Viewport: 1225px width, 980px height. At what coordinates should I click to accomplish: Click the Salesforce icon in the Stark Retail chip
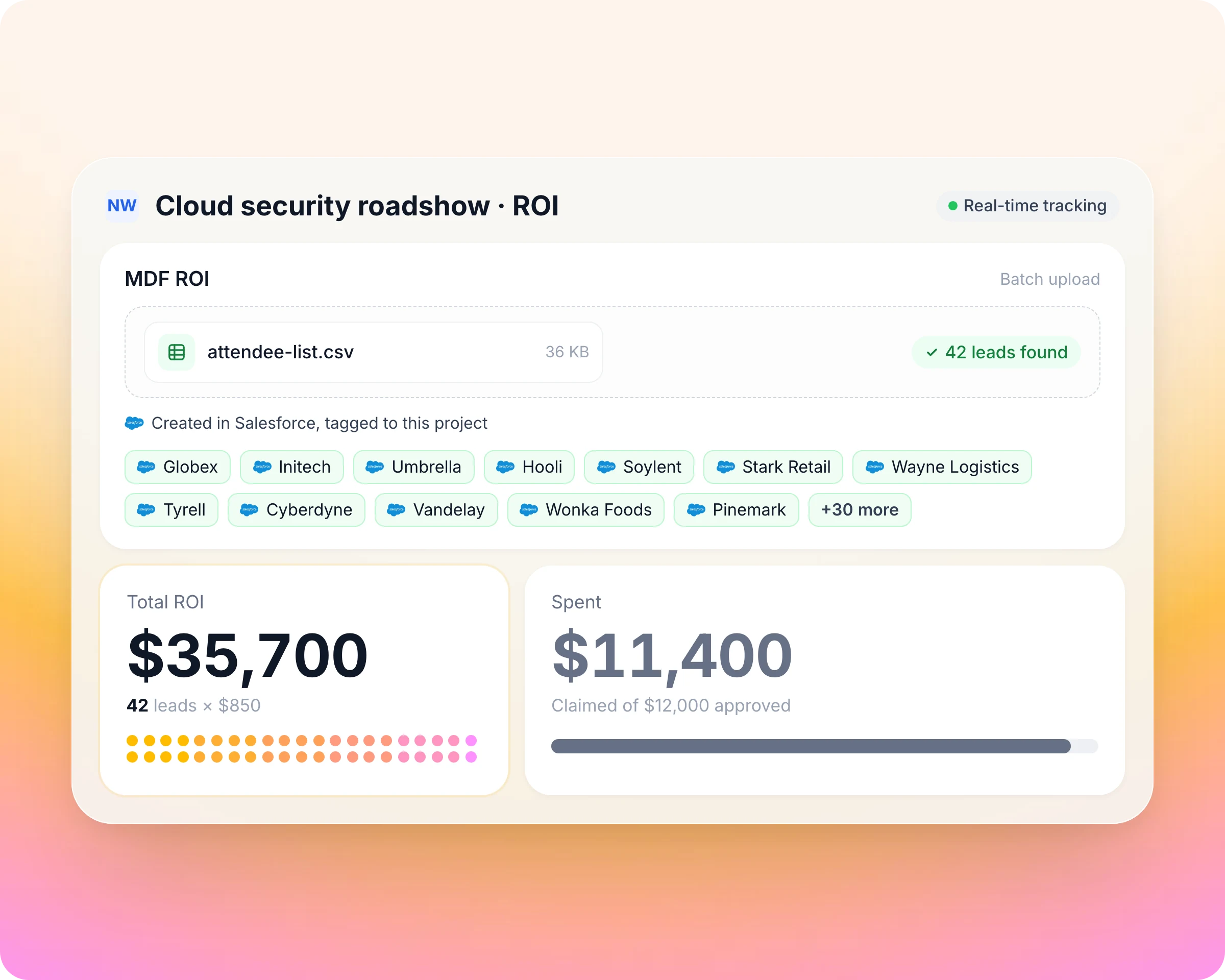click(x=726, y=467)
